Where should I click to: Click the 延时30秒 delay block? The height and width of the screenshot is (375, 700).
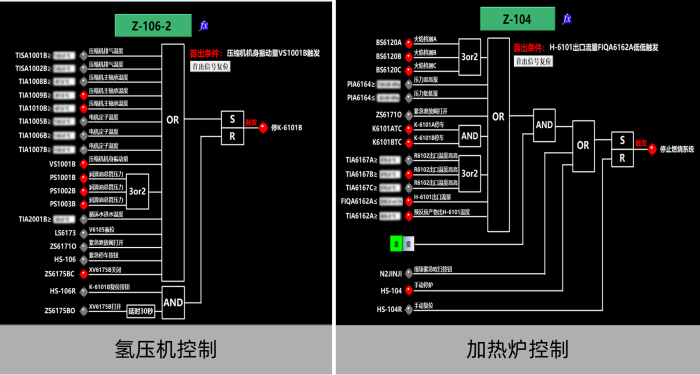click(x=141, y=311)
